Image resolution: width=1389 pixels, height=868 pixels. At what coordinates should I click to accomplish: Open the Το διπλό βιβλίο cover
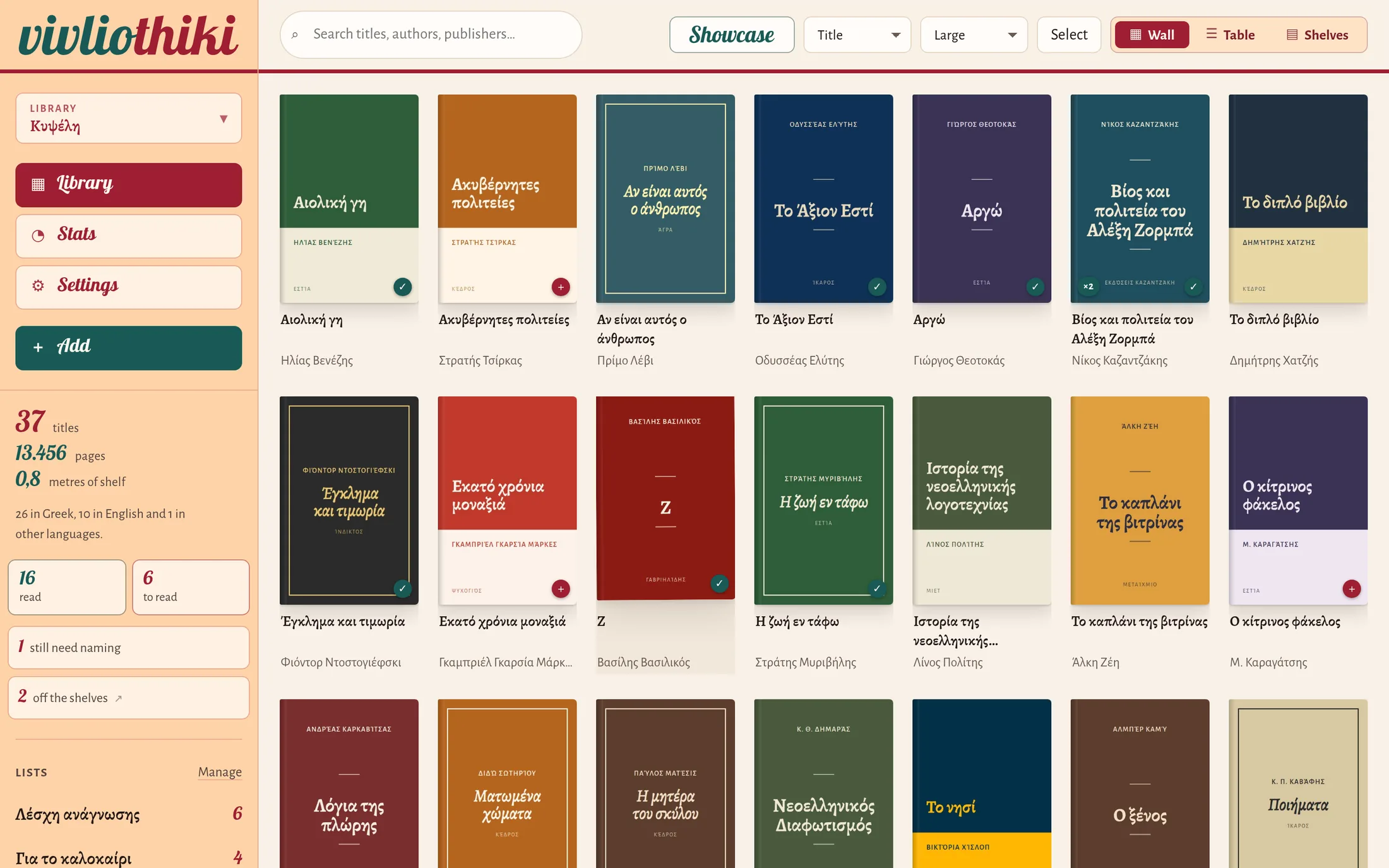[1298, 199]
